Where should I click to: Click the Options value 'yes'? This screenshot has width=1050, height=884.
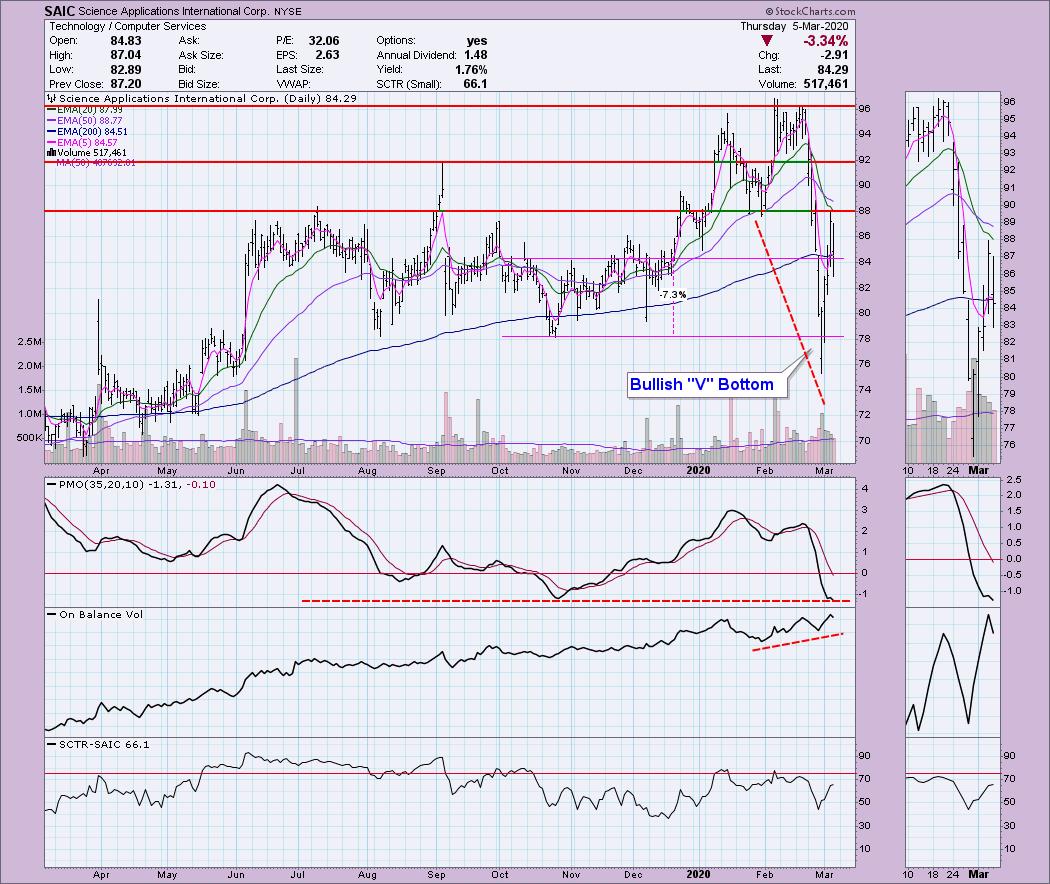(477, 41)
